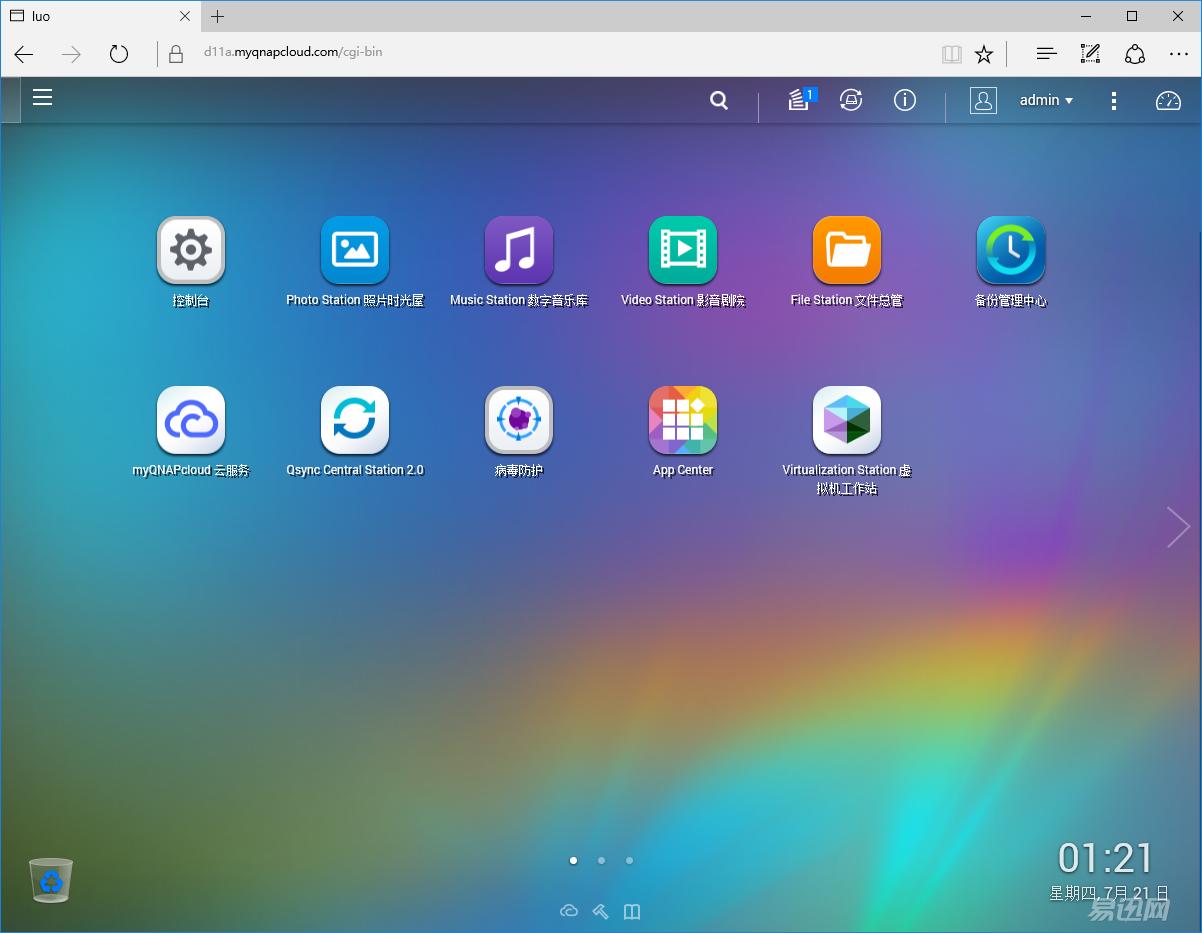Click the QTS search magnifier icon
The width and height of the screenshot is (1202, 933).
[719, 100]
